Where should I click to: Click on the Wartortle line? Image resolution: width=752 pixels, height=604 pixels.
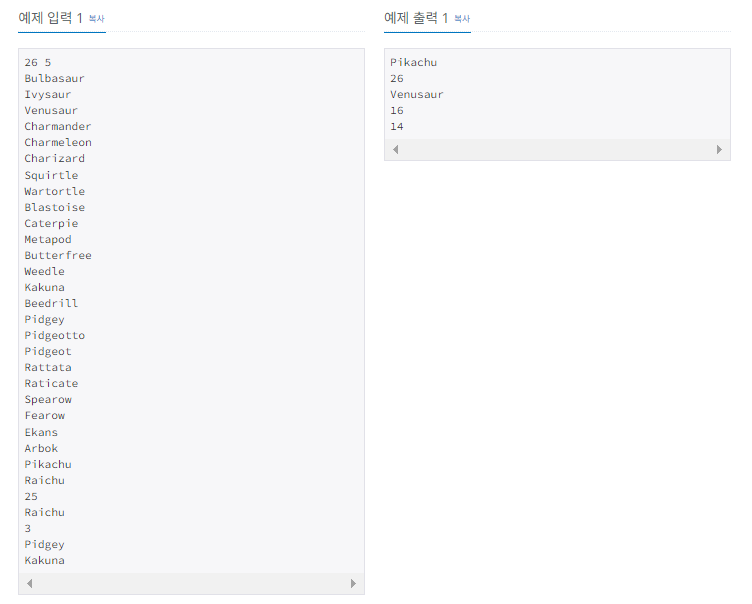point(55,191)
